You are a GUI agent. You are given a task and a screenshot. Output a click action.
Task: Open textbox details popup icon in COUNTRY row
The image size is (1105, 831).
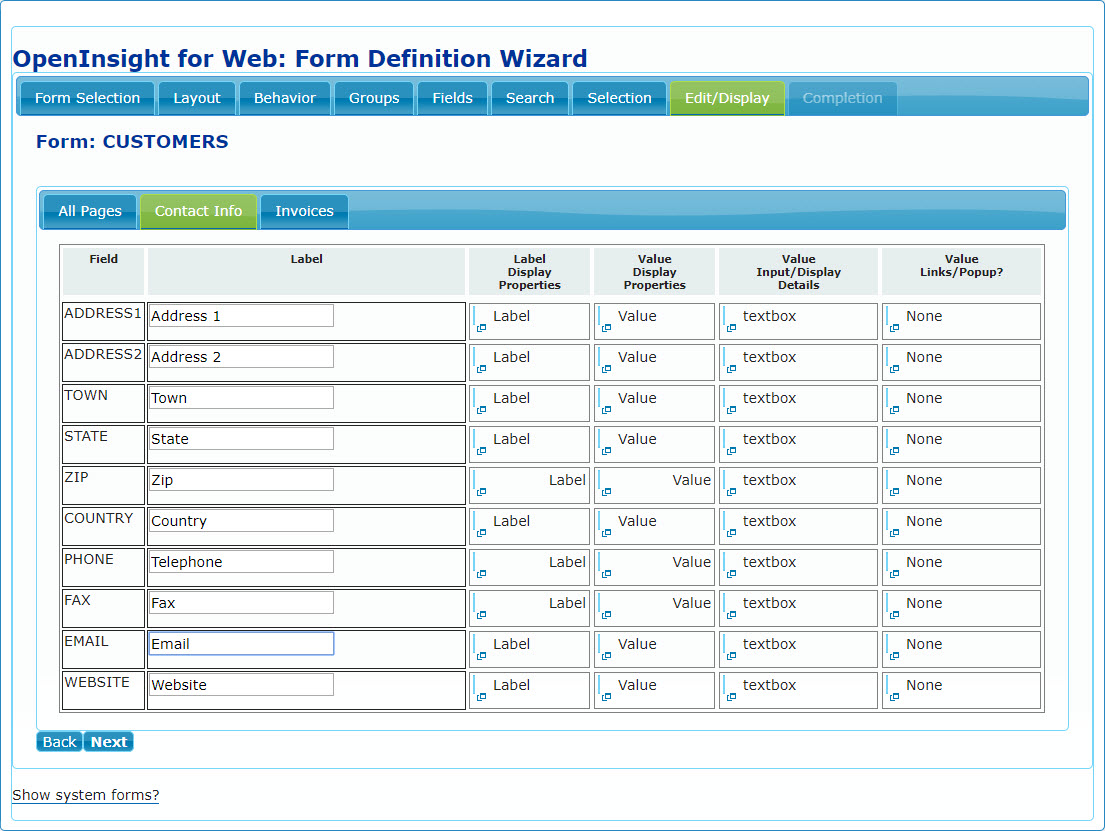coord(731,532)
